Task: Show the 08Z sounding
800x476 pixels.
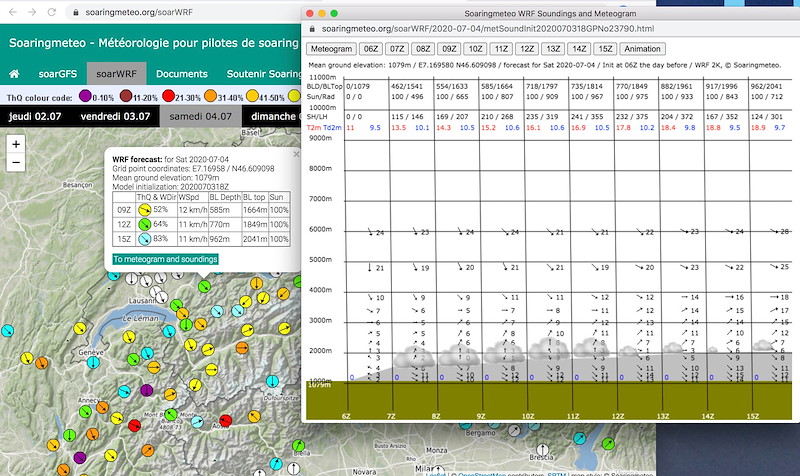Action: pos(423,49)
